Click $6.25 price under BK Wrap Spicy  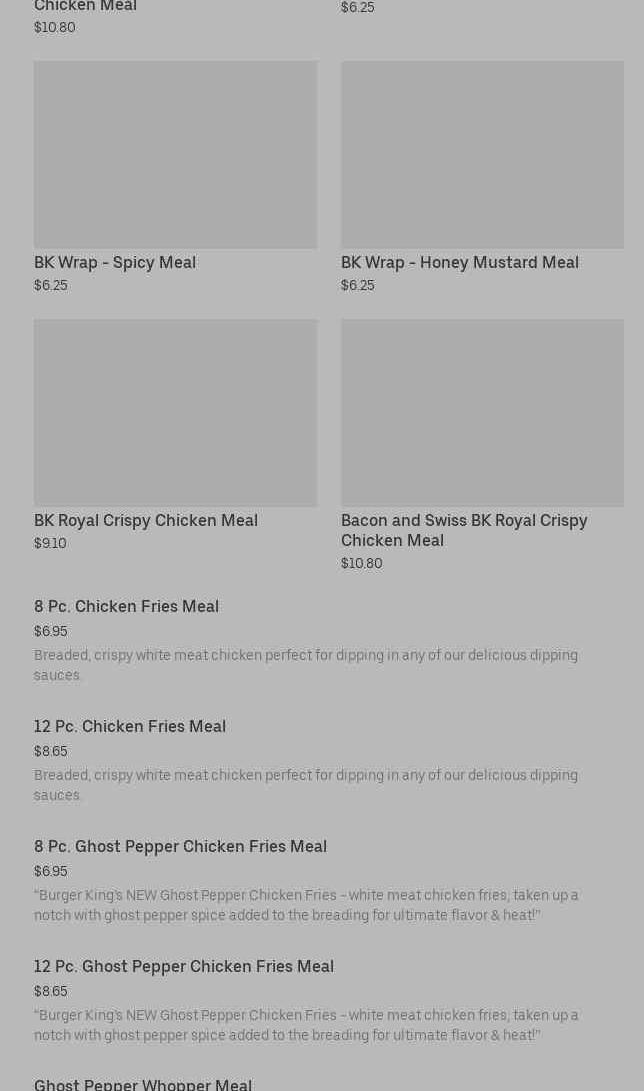50,285
